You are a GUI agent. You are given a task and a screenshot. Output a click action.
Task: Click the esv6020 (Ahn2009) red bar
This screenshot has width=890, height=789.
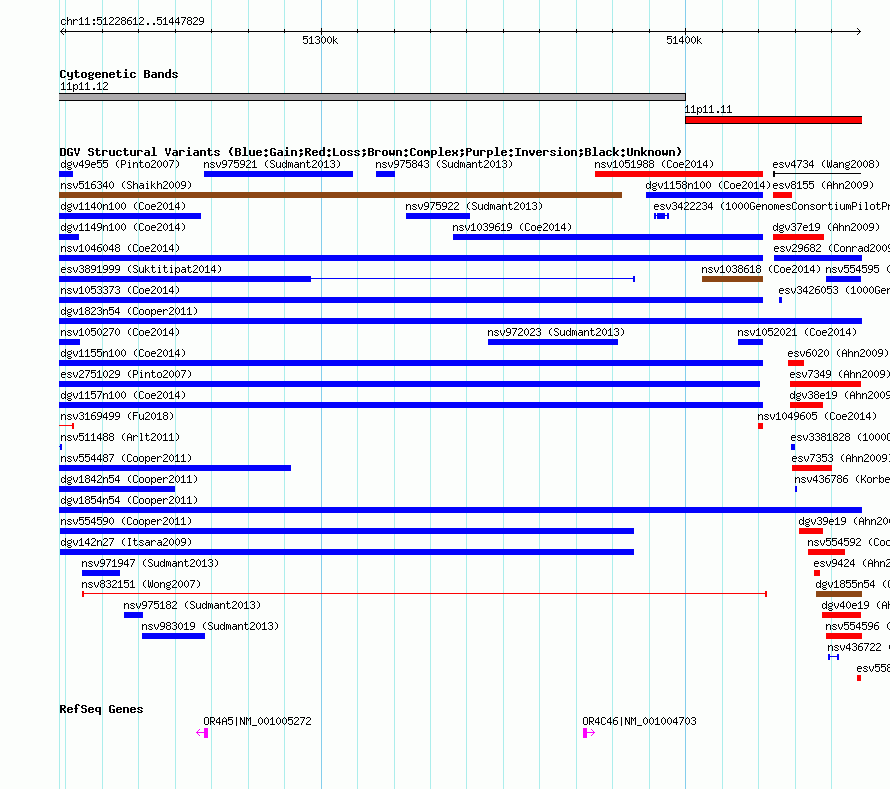point(796,363)
